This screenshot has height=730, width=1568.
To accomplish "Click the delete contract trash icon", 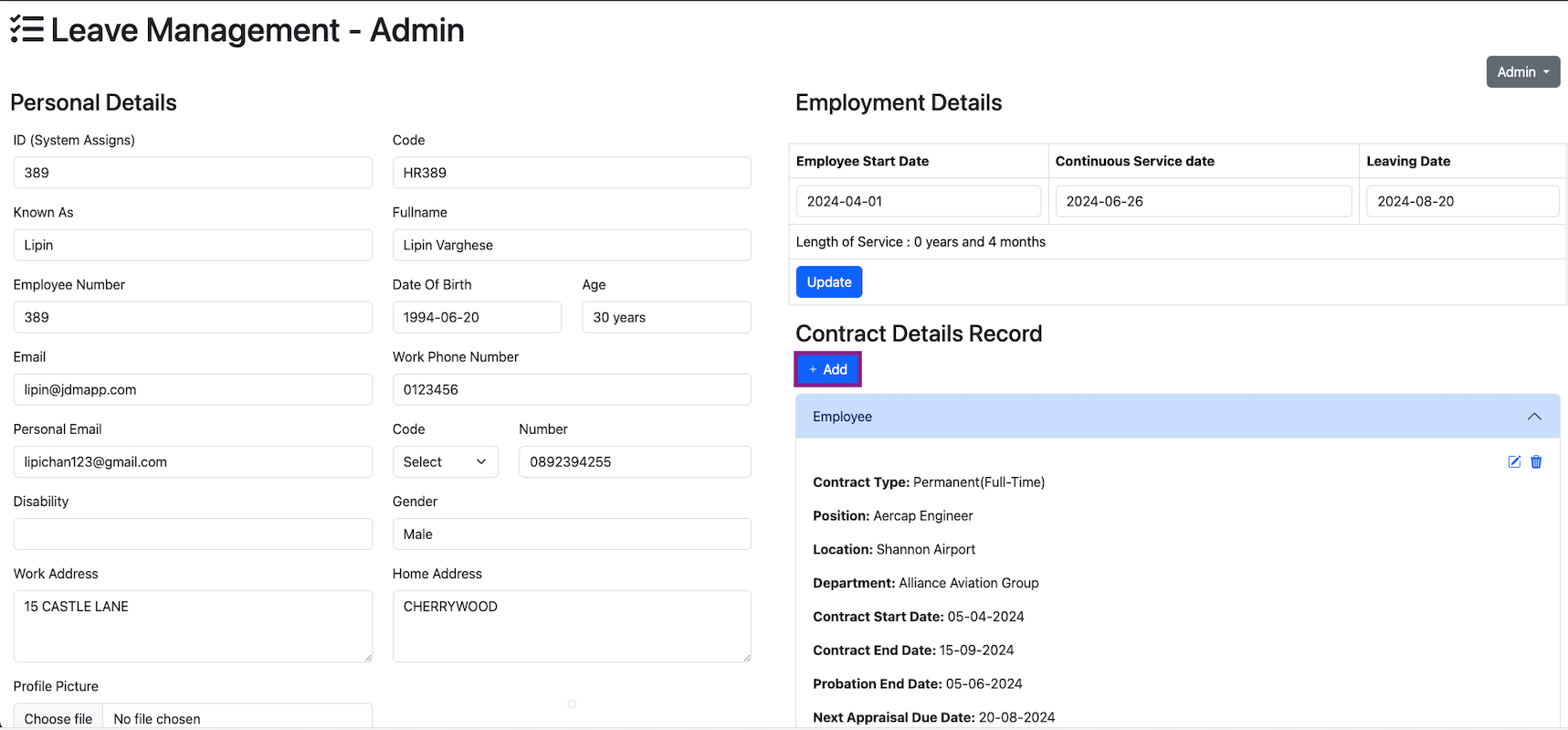I will (x=1536, y=461).
